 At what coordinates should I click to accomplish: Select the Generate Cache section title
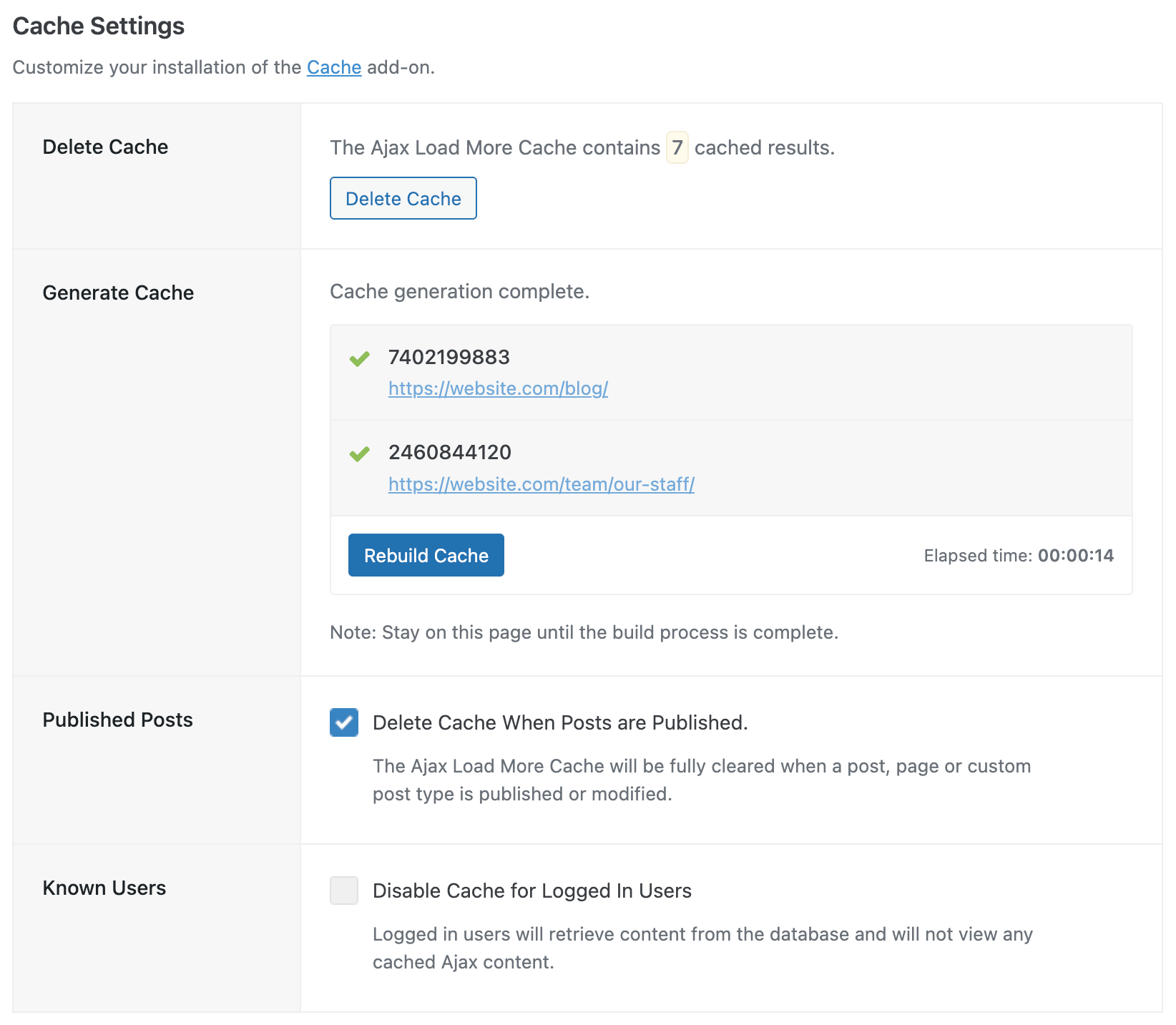click(118, 293)
